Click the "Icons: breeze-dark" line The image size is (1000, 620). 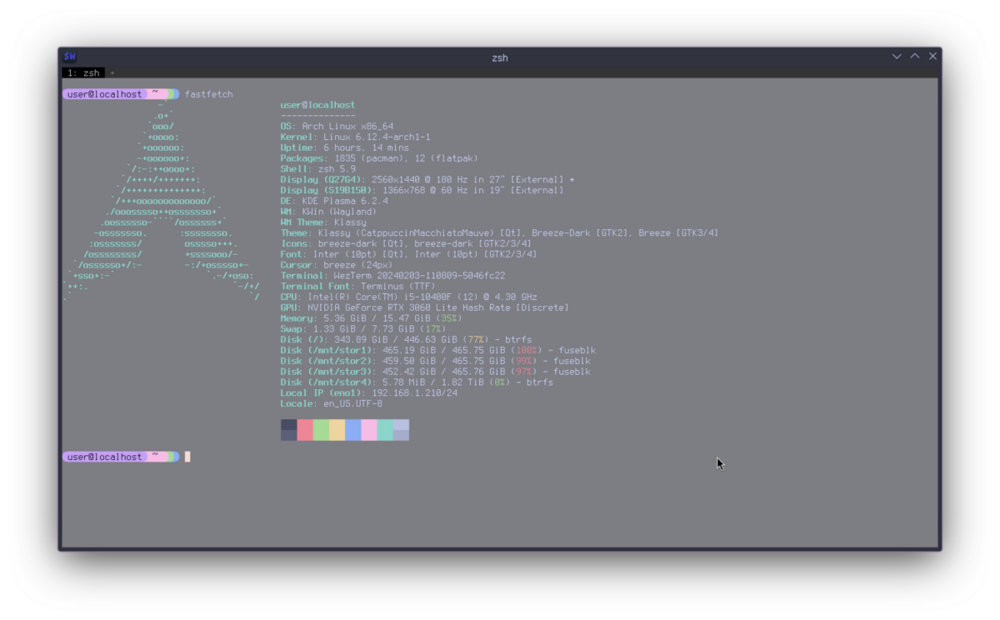tap(406, 244)
